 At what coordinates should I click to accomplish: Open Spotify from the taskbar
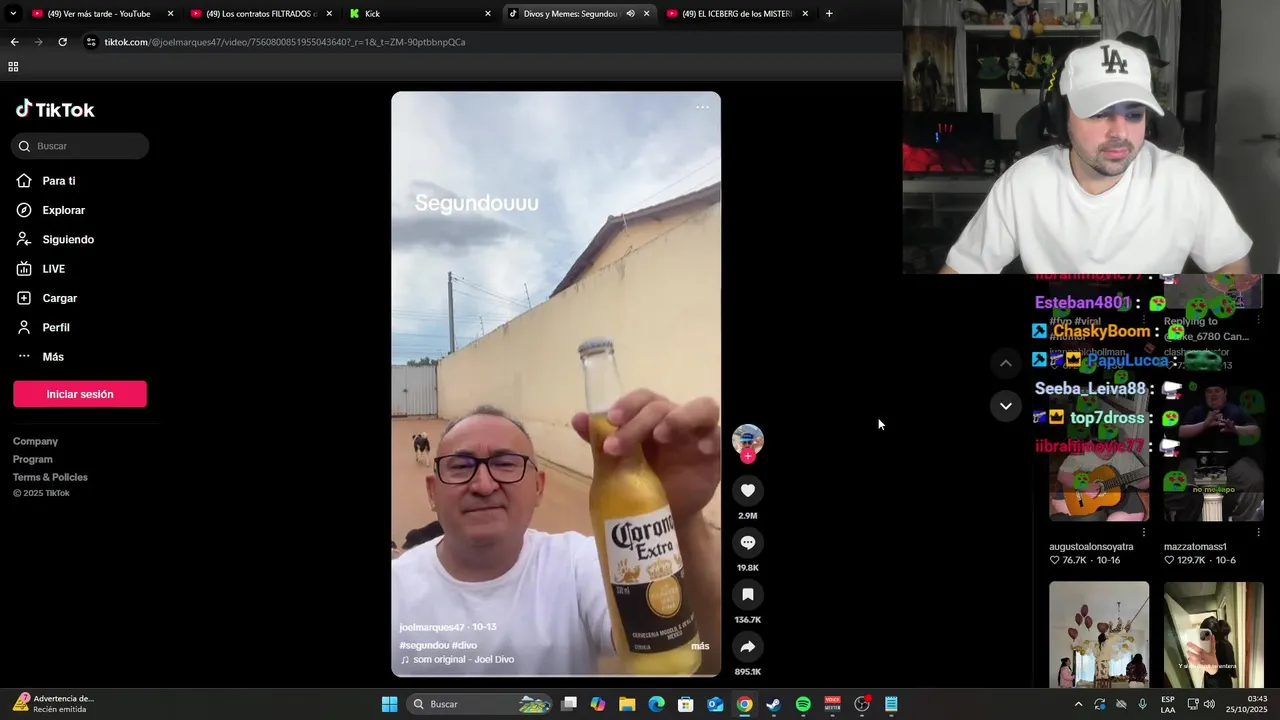[x=803, y=704]
